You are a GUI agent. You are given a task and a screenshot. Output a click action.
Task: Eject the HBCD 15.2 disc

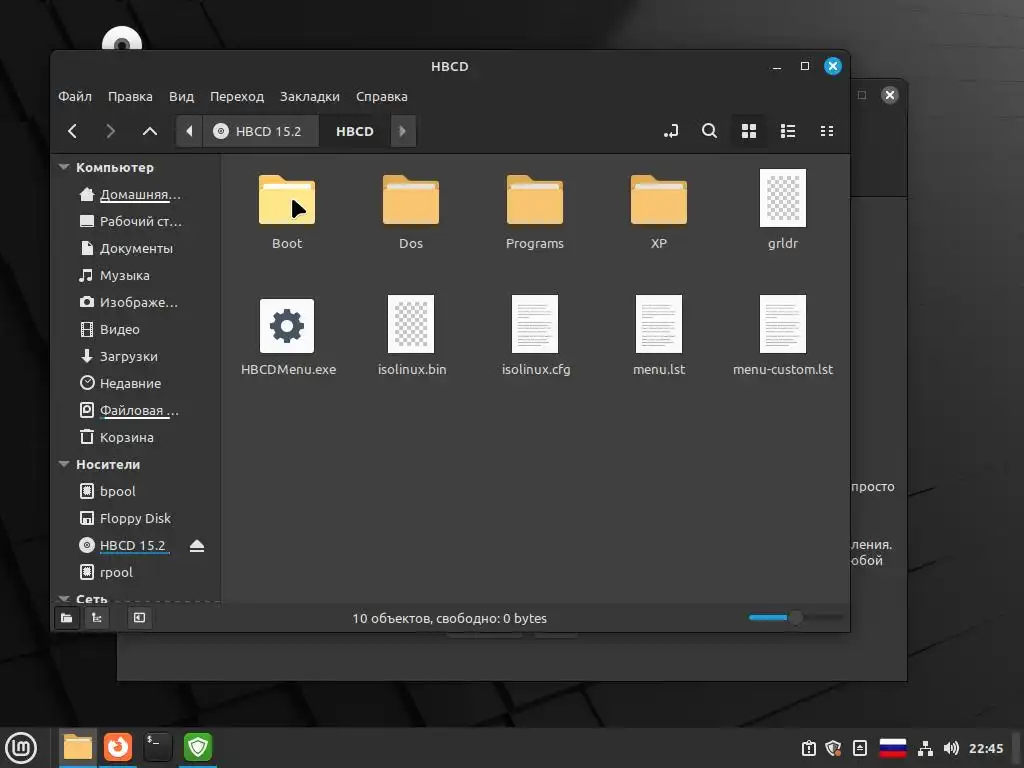point(197,546)
